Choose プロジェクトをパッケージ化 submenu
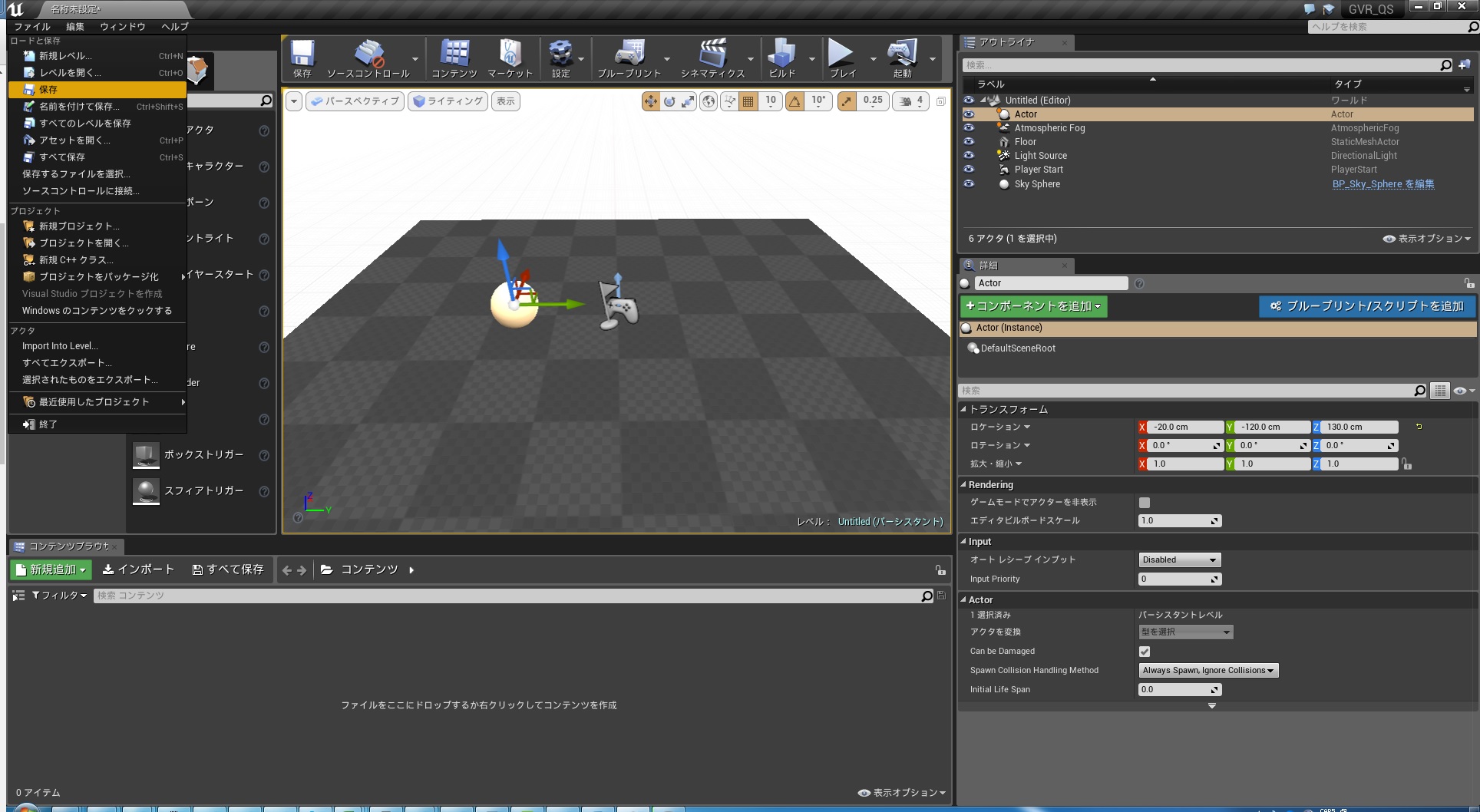The width and height of the screenshot is (1480, 812). (97, 277)
